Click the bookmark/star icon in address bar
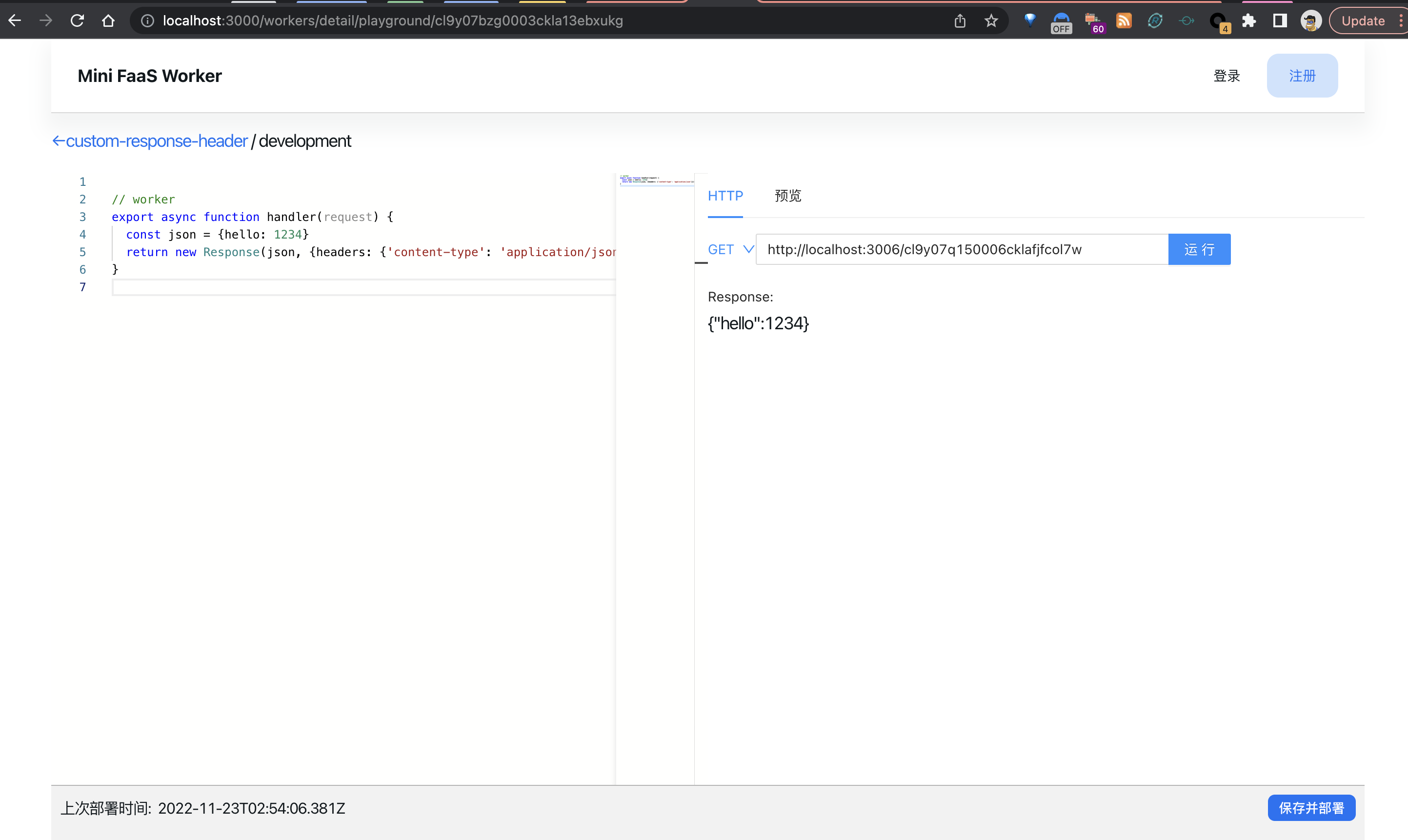This screenshot has height=840, width=1408. click(x=991, y=21)
